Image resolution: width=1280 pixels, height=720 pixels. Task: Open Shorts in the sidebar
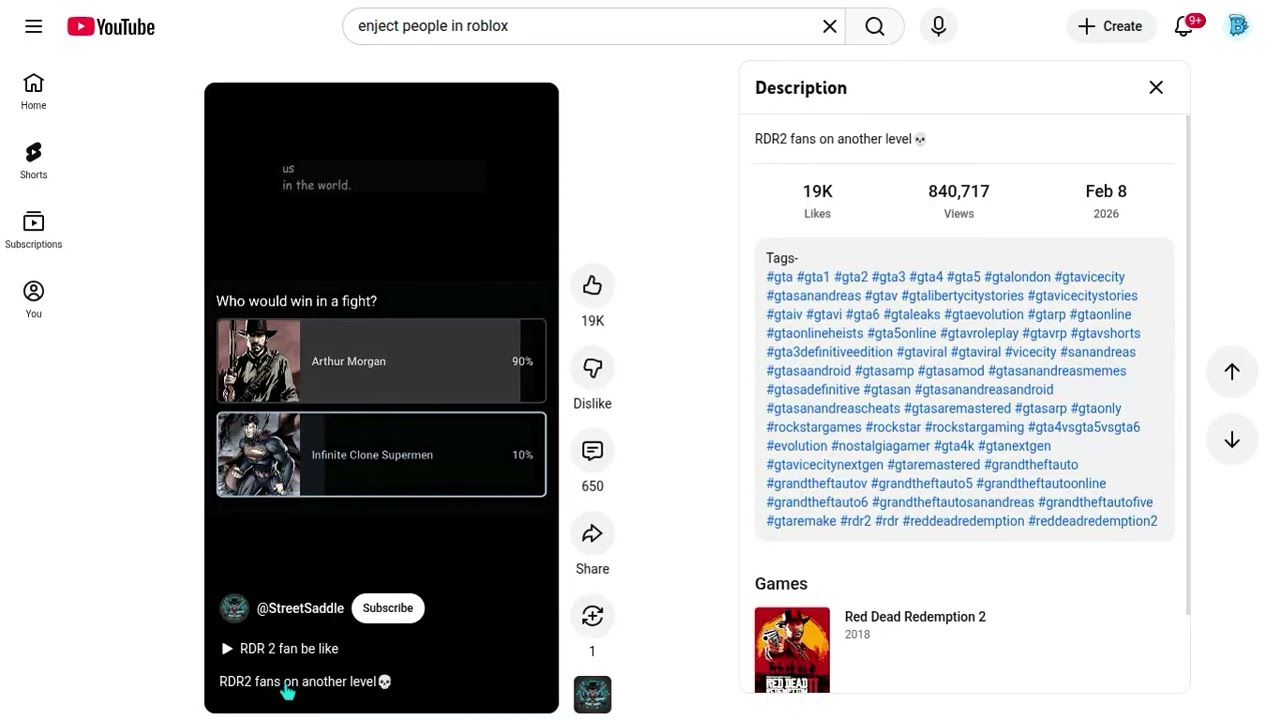click(x=33, y=160)
